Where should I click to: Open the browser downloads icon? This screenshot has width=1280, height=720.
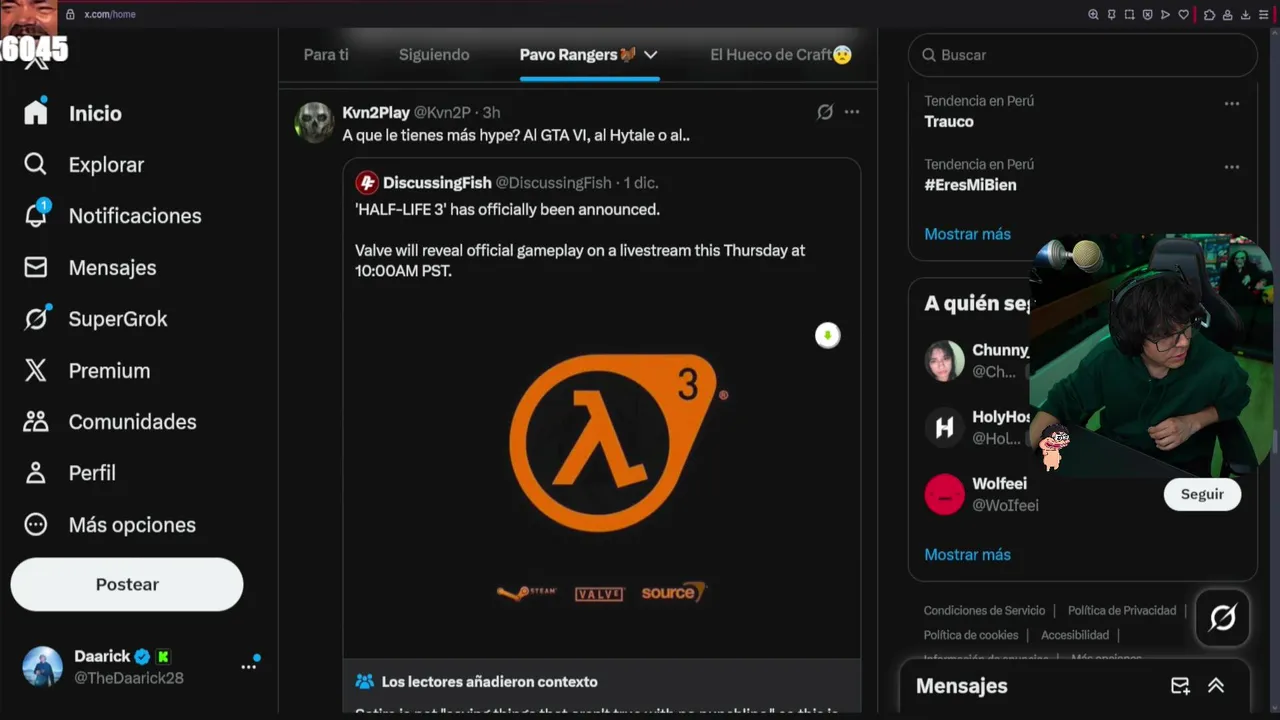pos(1245,14)
